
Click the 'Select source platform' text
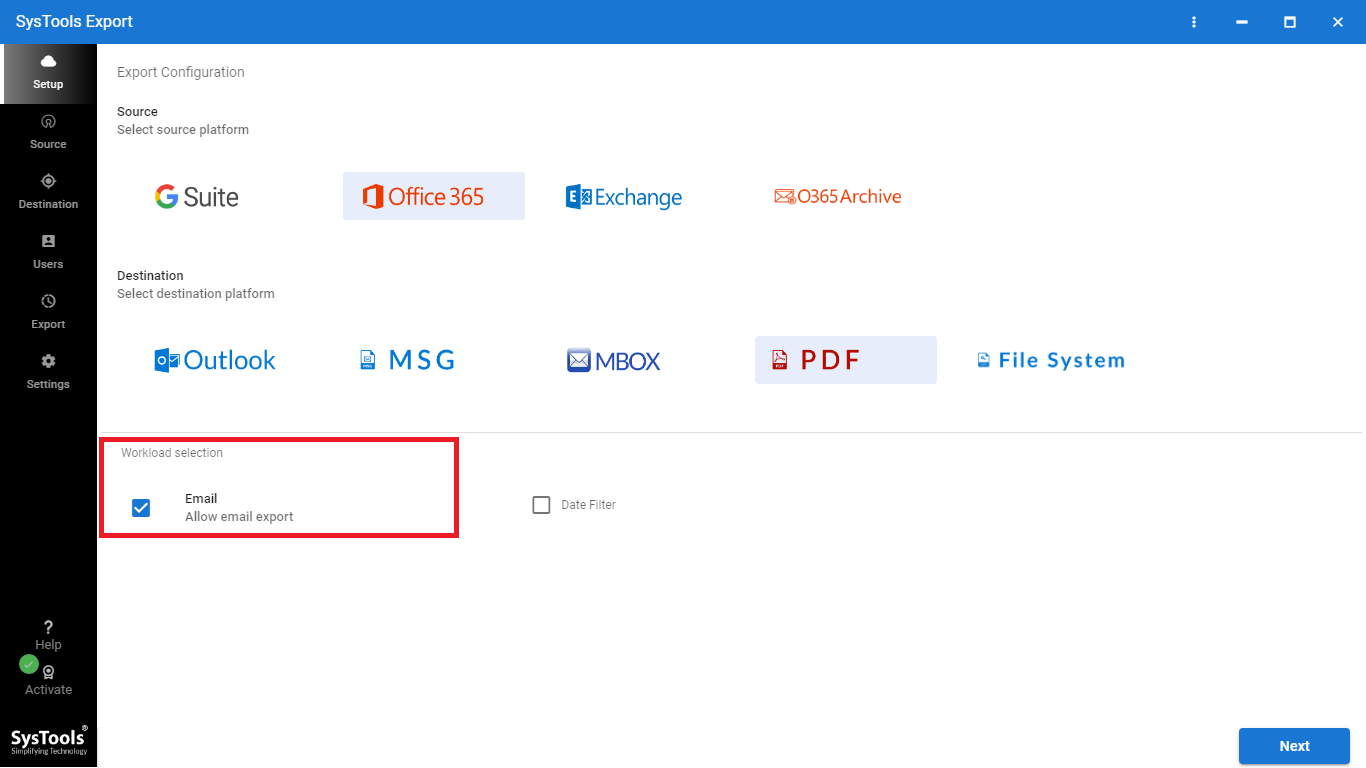[x=183, y=130]
